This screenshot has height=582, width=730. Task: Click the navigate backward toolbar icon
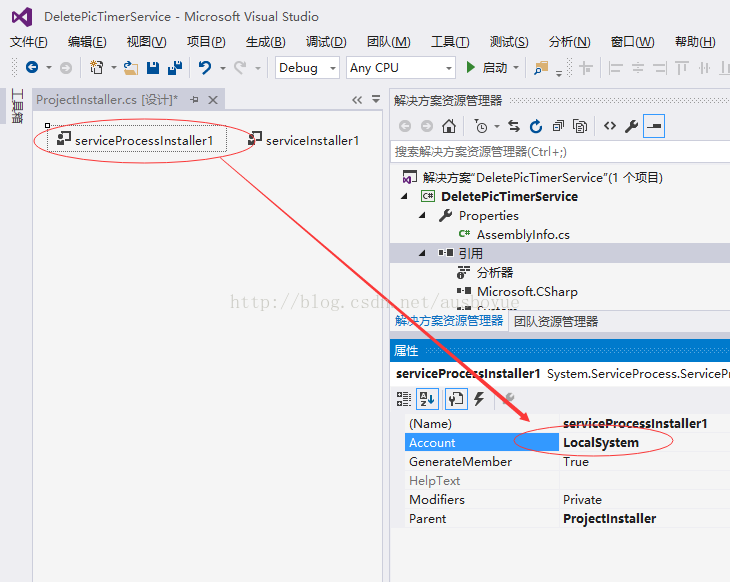32,68
